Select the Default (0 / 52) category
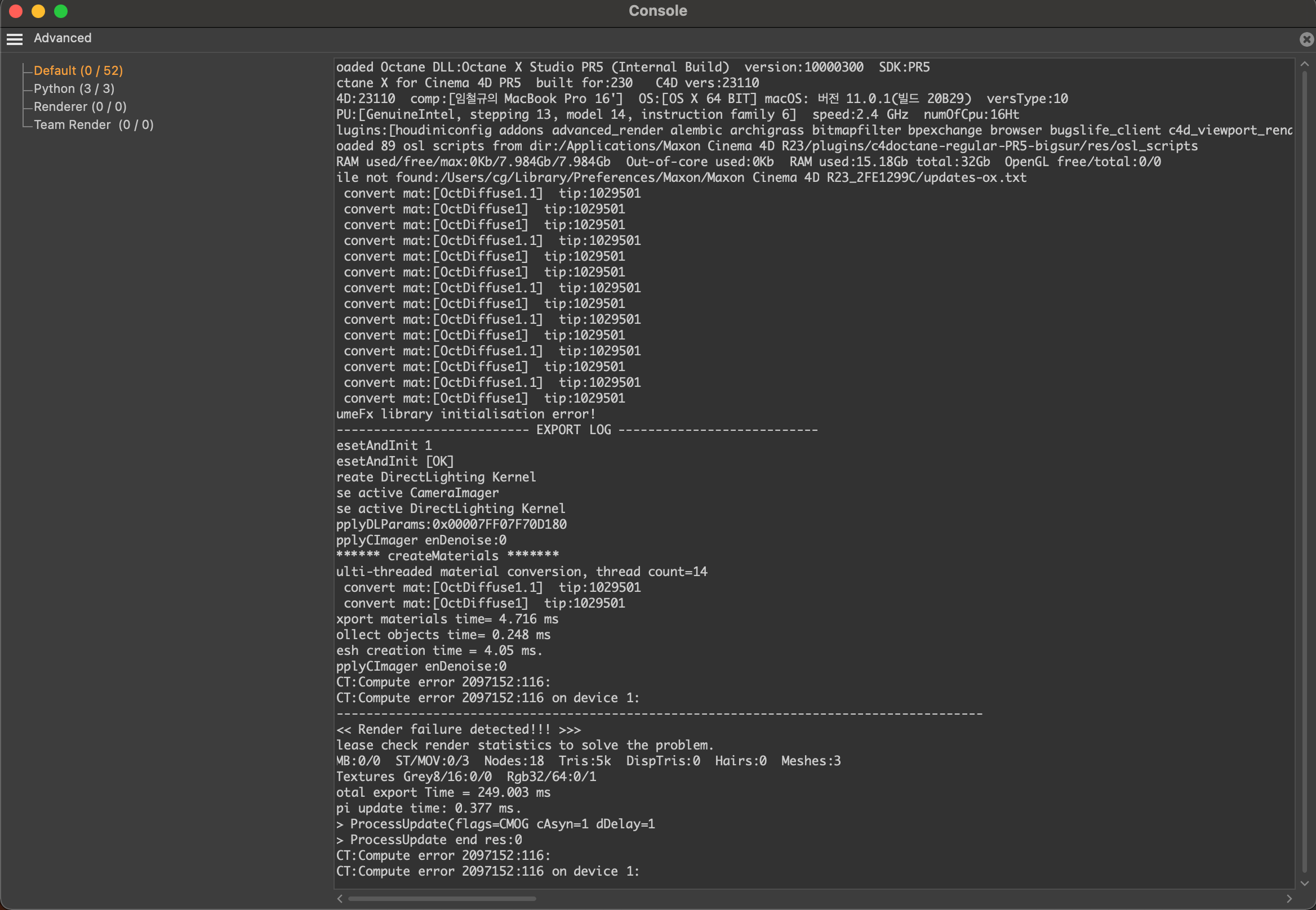 click(x=78, y=71)
